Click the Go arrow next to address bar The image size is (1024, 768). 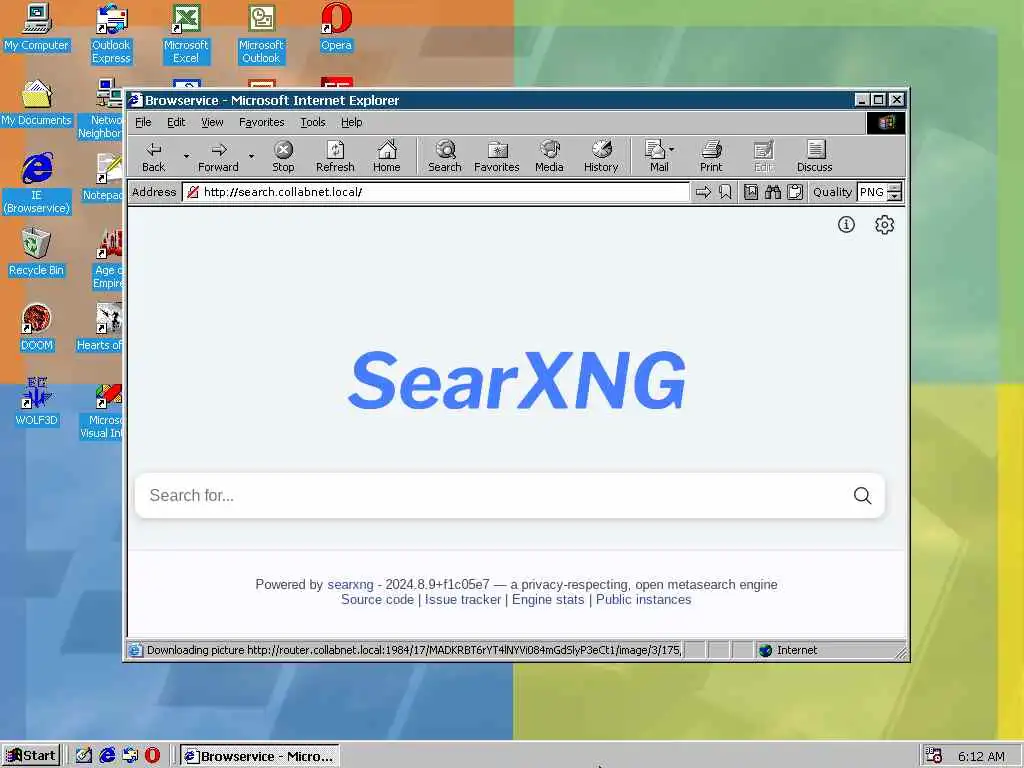(x=703, y=192)
